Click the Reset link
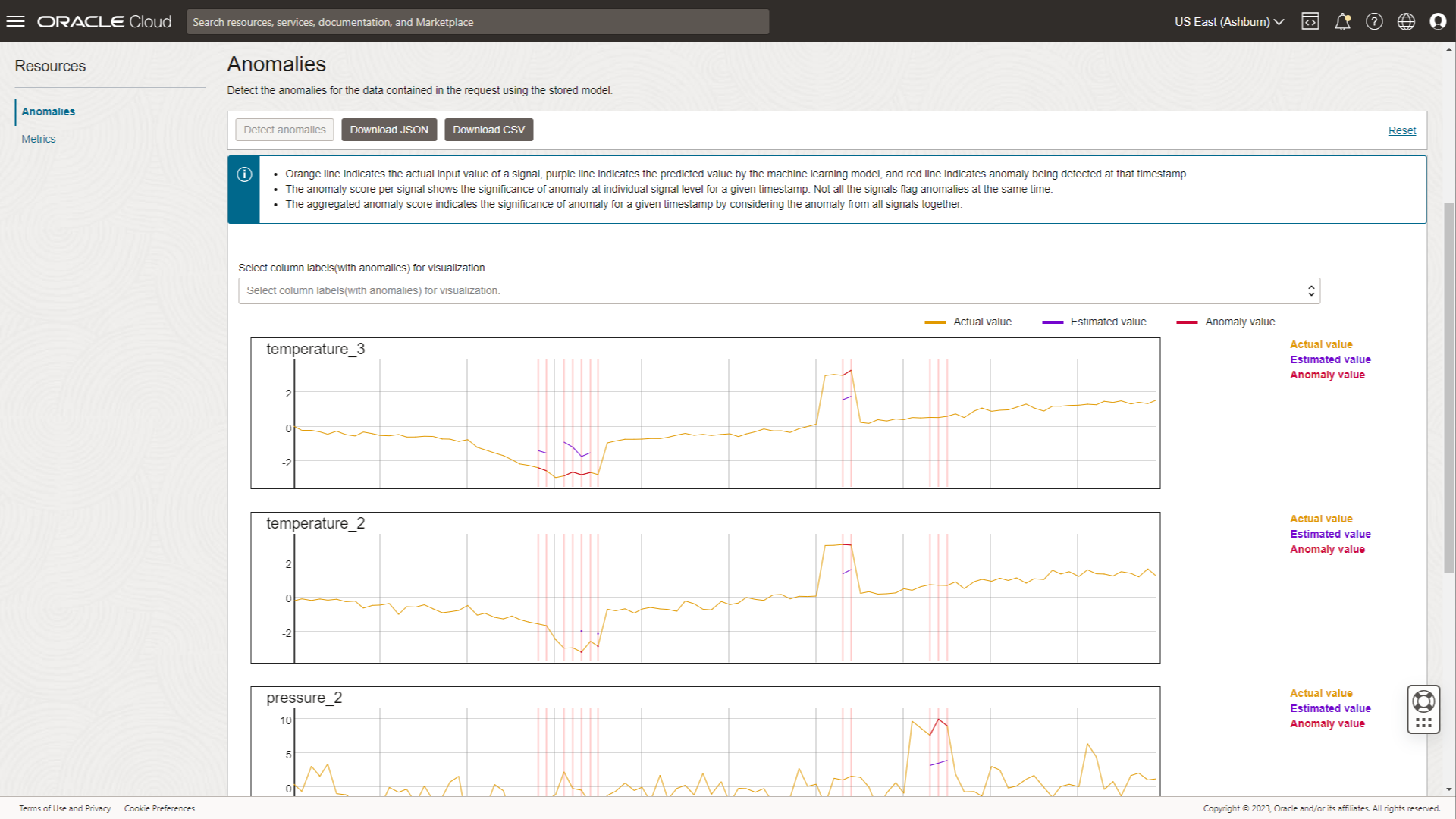 [1401, 130]
